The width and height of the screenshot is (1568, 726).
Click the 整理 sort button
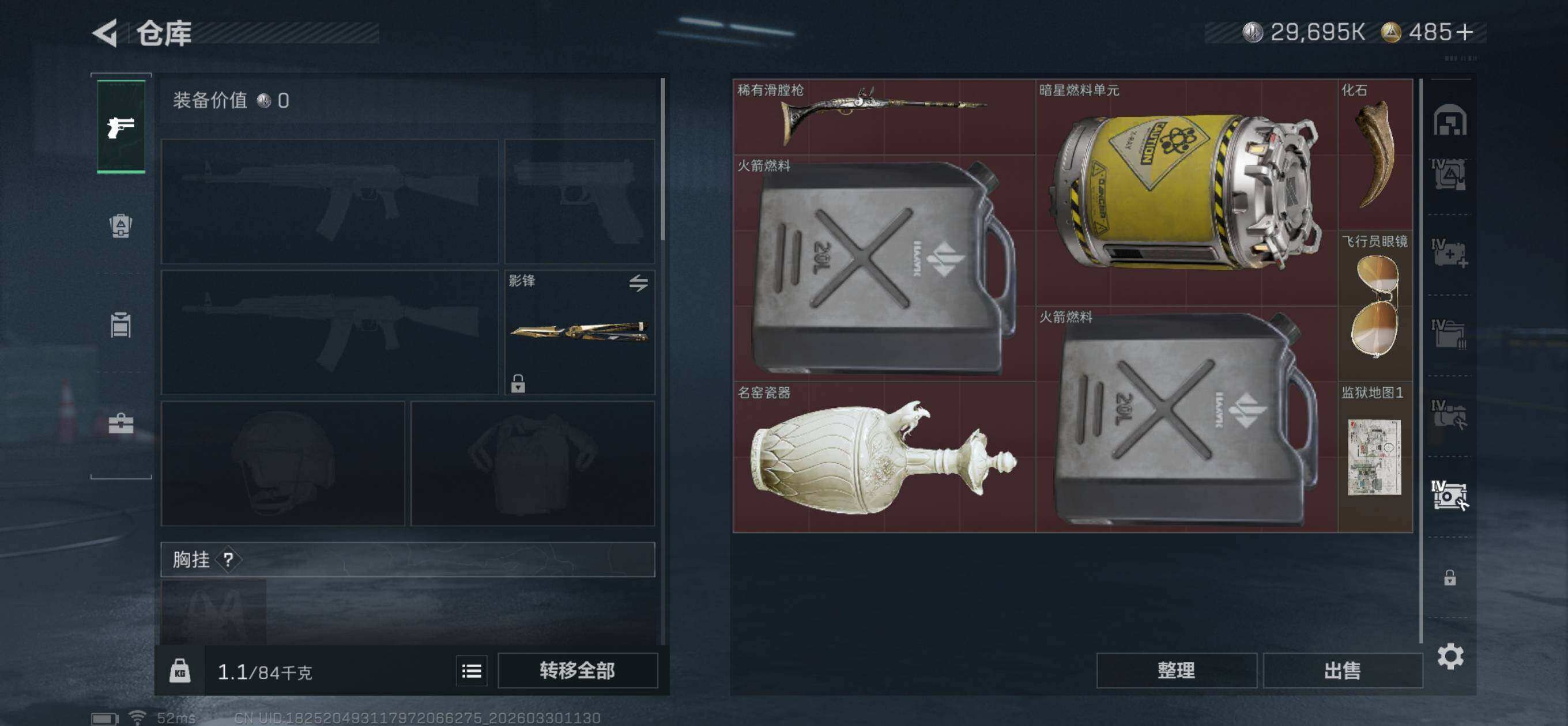pyautogui.click(x=1176, y=671)
